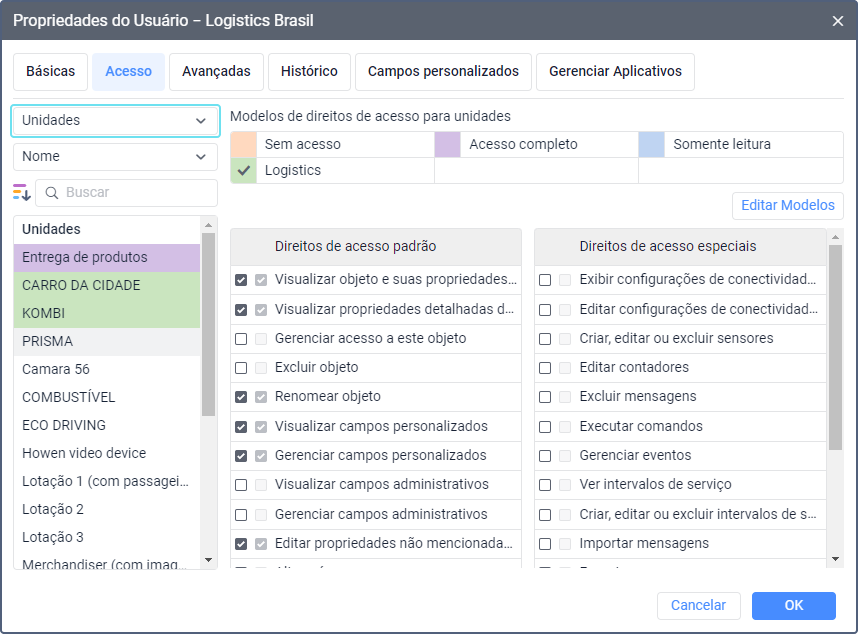Check 'Executar comandos' special right

545,426
